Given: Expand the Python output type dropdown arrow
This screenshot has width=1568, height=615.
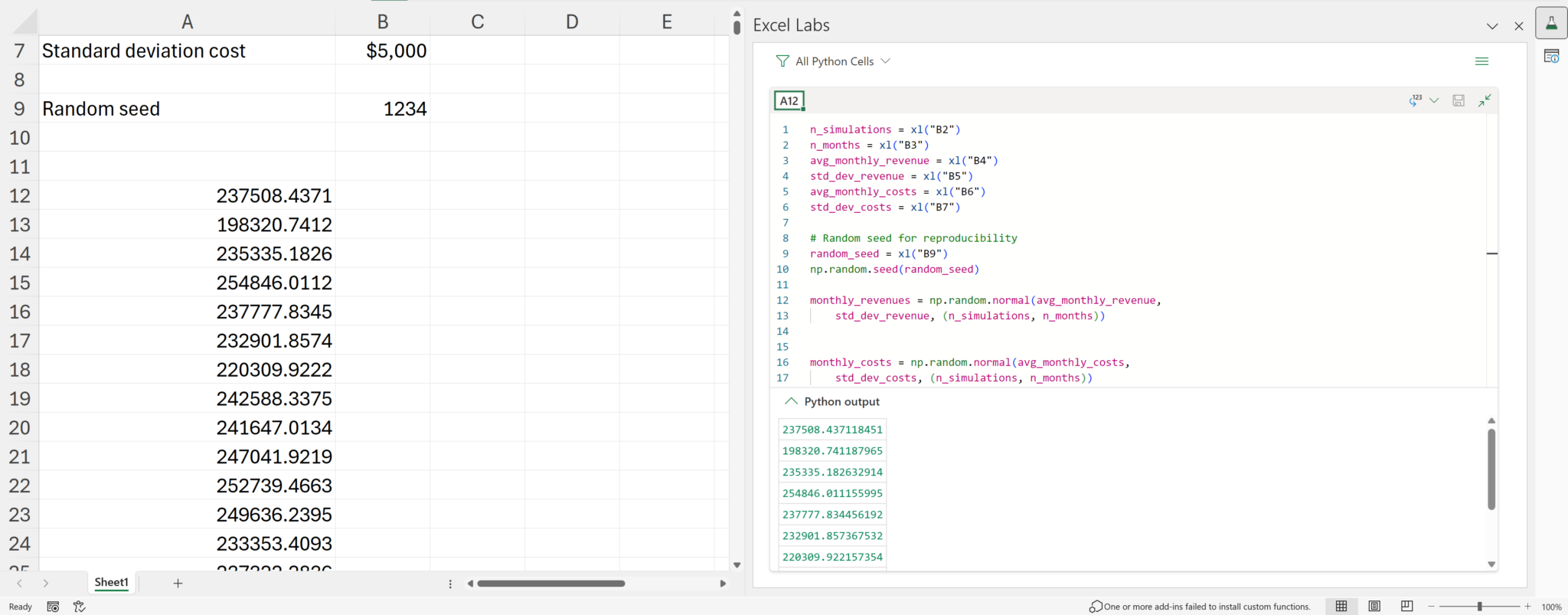Looking at the screenshot, I should pos(1434,100).
